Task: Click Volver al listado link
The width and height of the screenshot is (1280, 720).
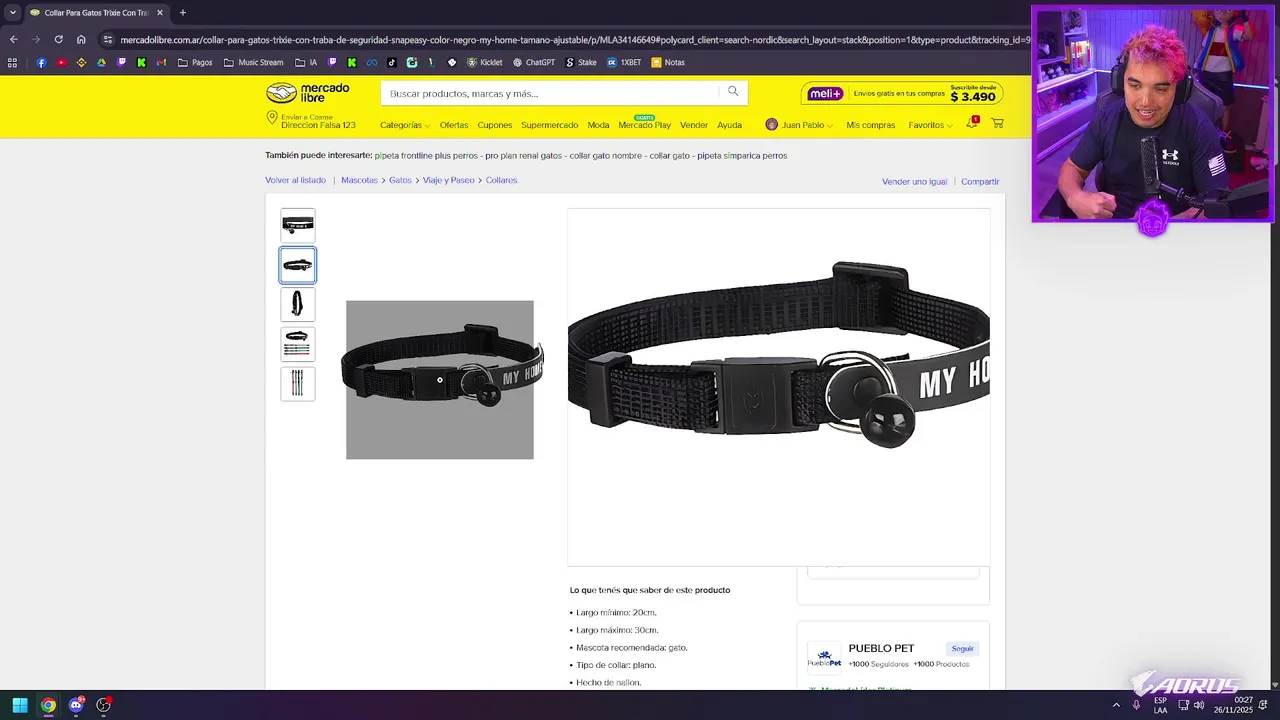Action: (295, 180)
